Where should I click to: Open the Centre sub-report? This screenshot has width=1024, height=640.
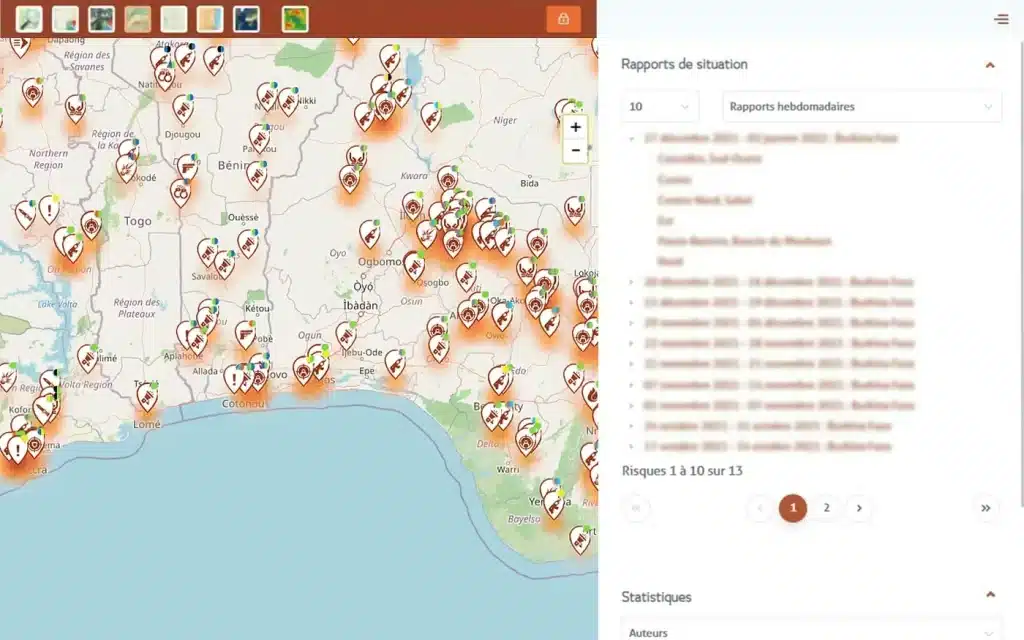(x=674, y=180)
